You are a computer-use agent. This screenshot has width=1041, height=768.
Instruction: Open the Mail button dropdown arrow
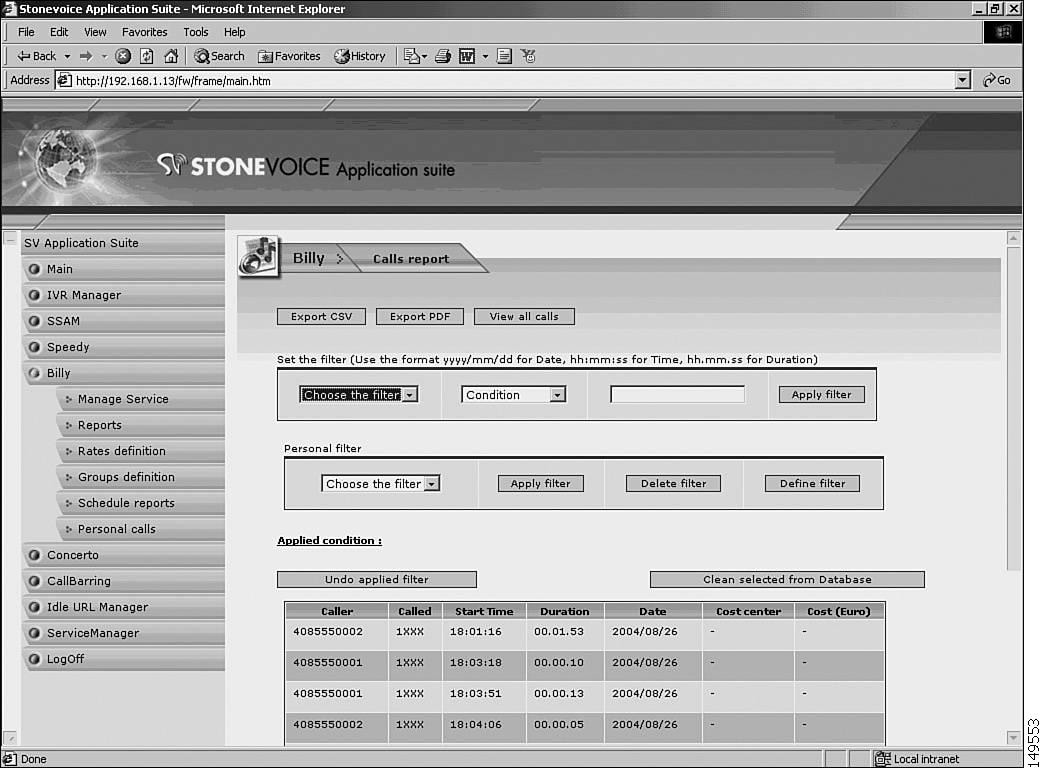coord(424,56)
